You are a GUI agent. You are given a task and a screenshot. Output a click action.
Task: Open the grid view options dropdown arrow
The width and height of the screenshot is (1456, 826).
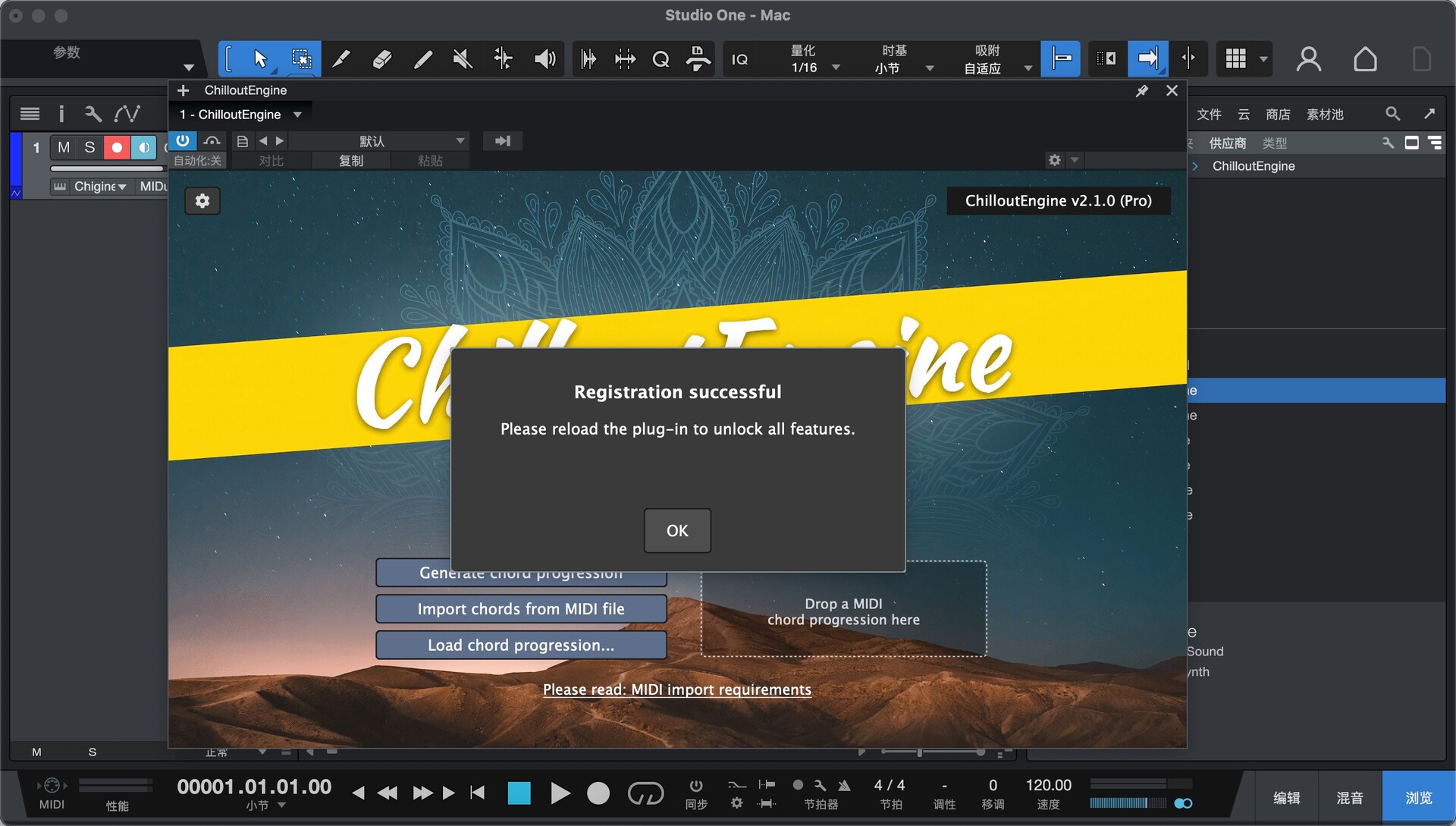pos(1263,59)
